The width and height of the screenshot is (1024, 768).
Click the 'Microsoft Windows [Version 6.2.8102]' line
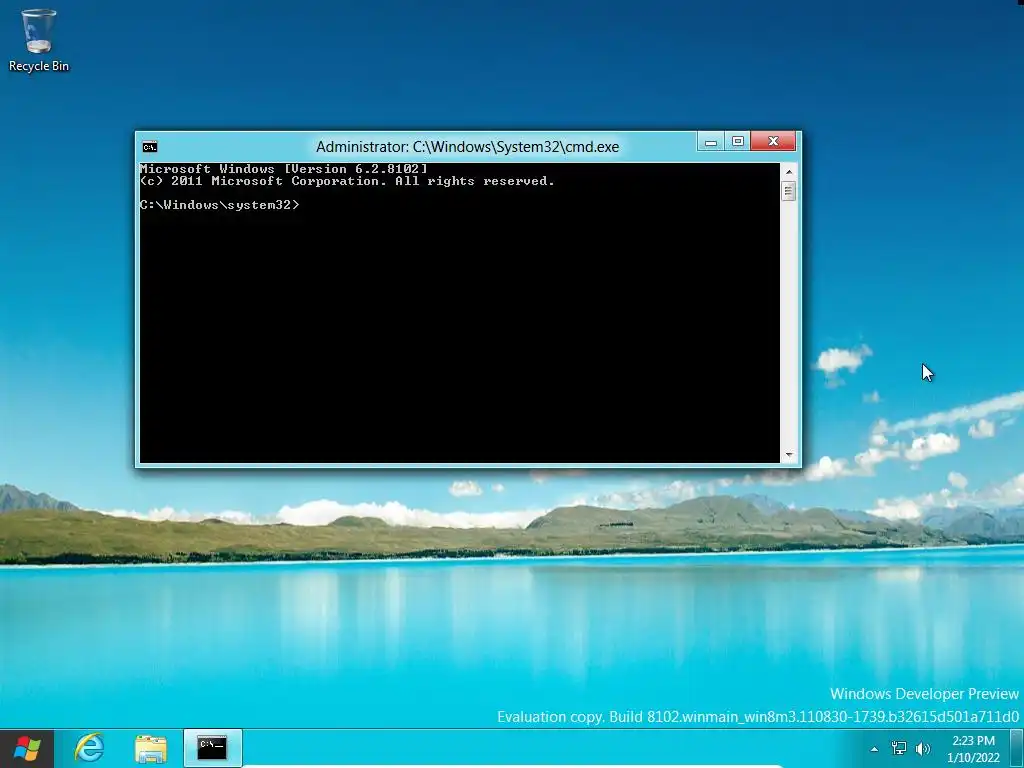283,168
